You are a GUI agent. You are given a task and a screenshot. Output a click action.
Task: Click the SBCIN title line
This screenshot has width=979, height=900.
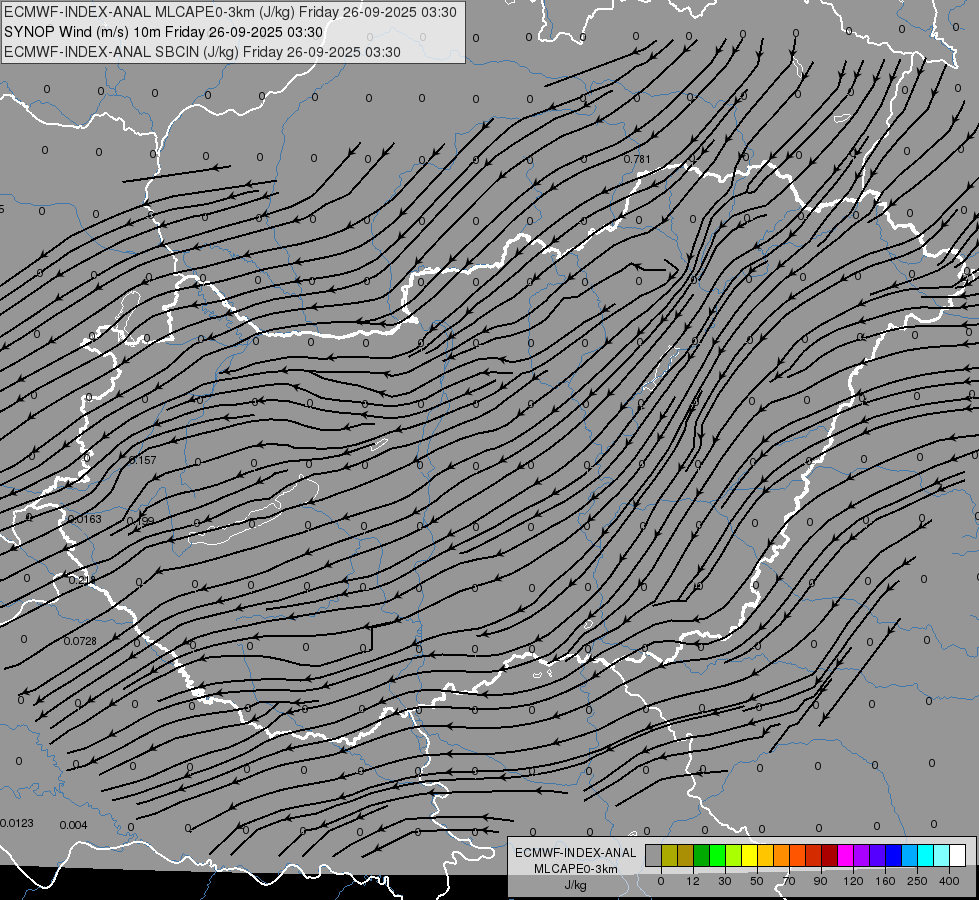tap(202, 52)
